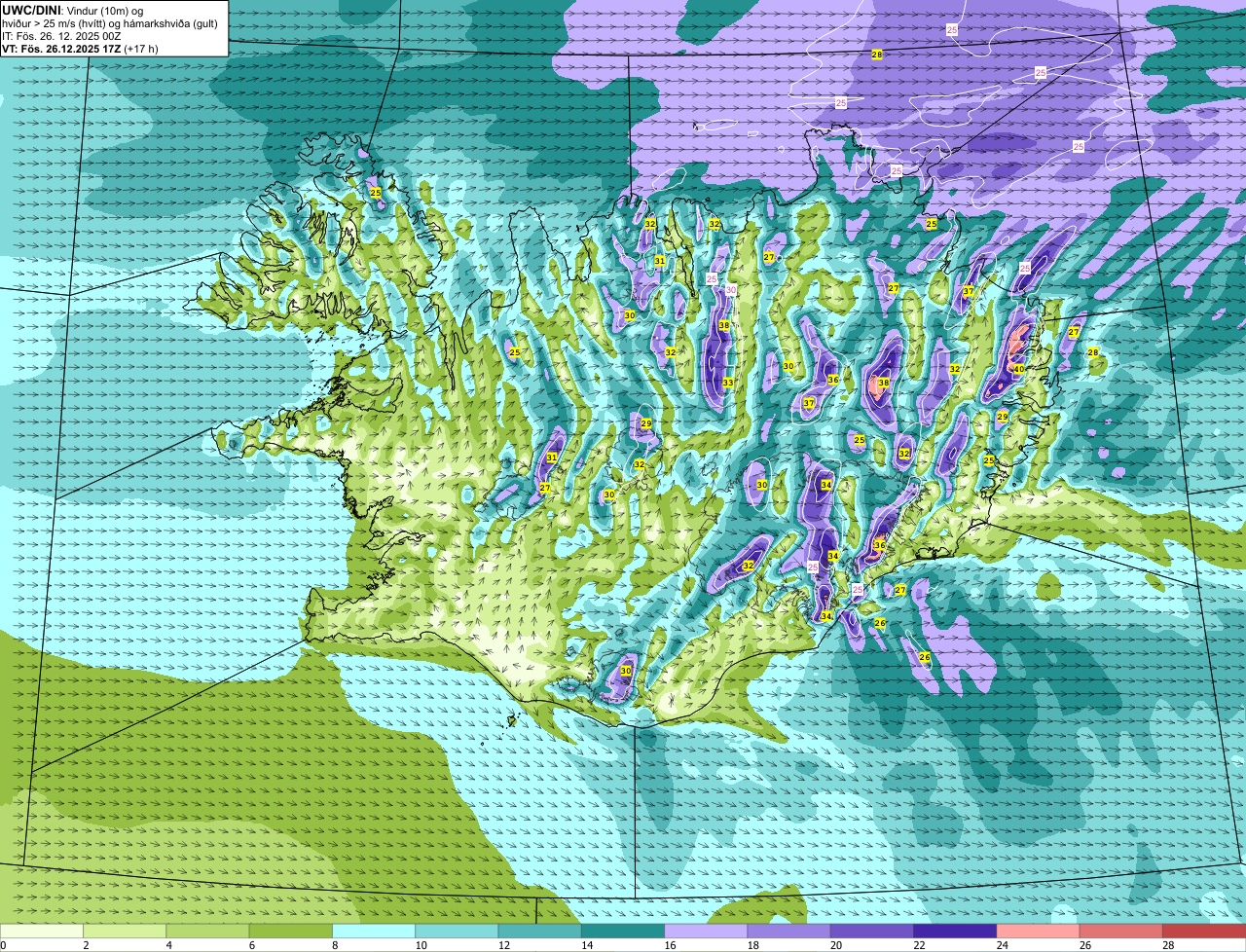The width and height of the screenshot is (1246, 952).
Task: Select the 2–4 m/s yellow-green legend swatch
Action: (x=125, y=932)
